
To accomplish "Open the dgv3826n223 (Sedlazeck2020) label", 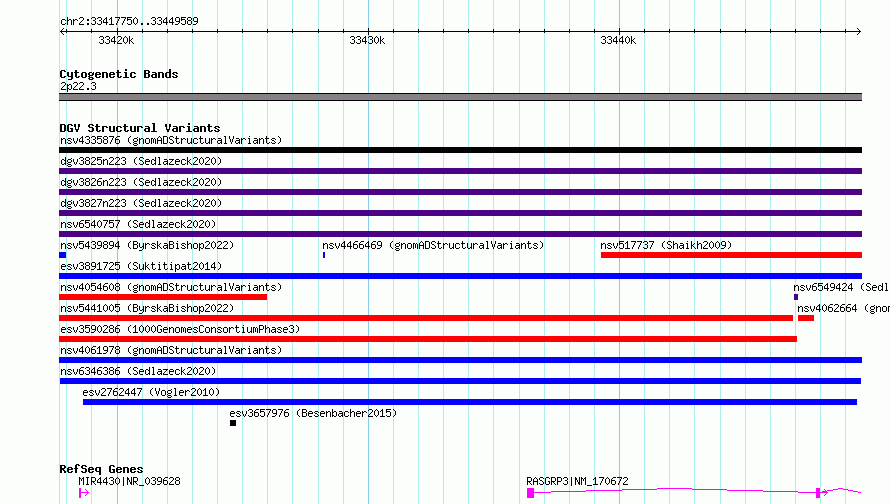I will coord(141,182).
